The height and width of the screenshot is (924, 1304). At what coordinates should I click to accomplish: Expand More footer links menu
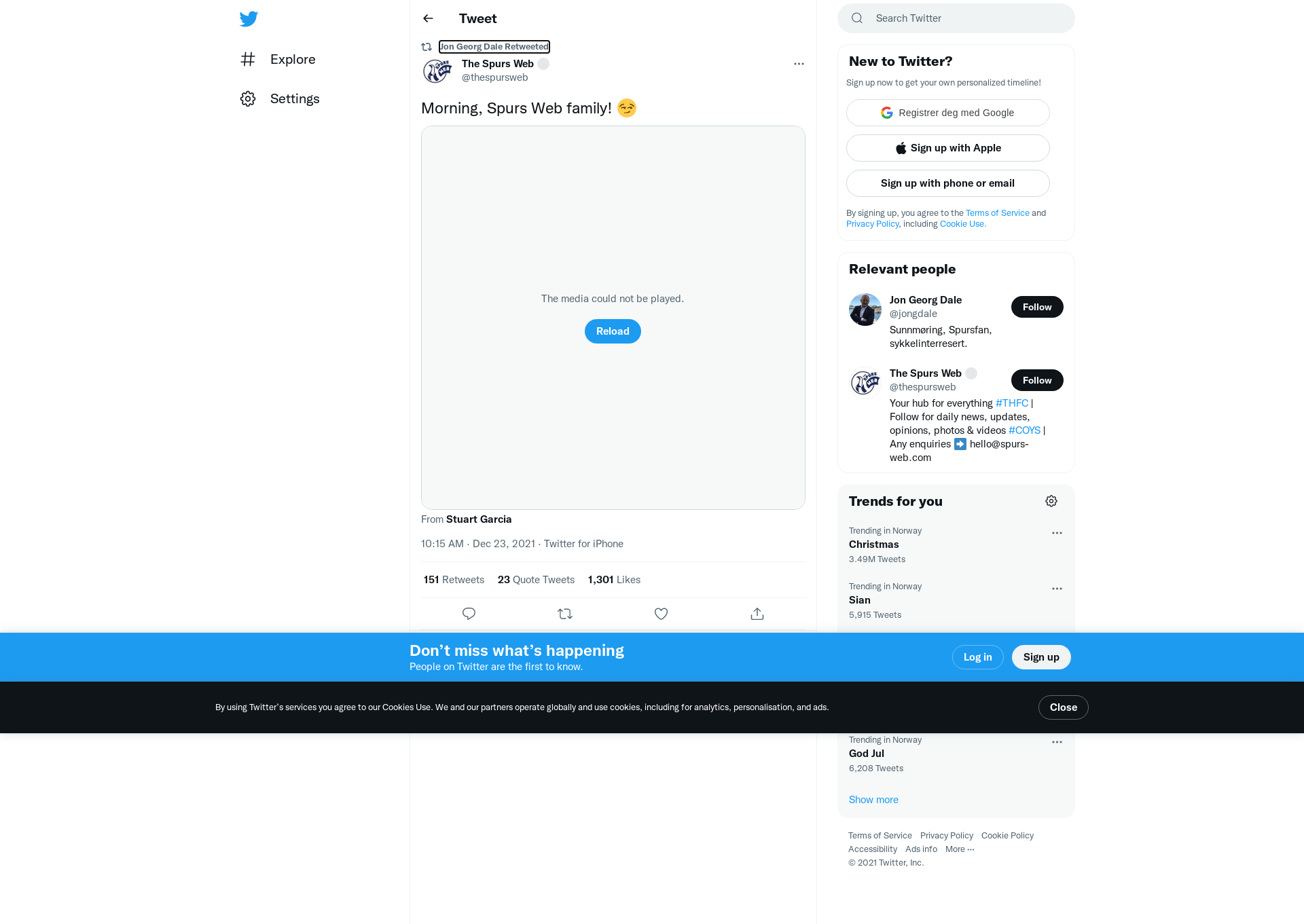point(960,849)
